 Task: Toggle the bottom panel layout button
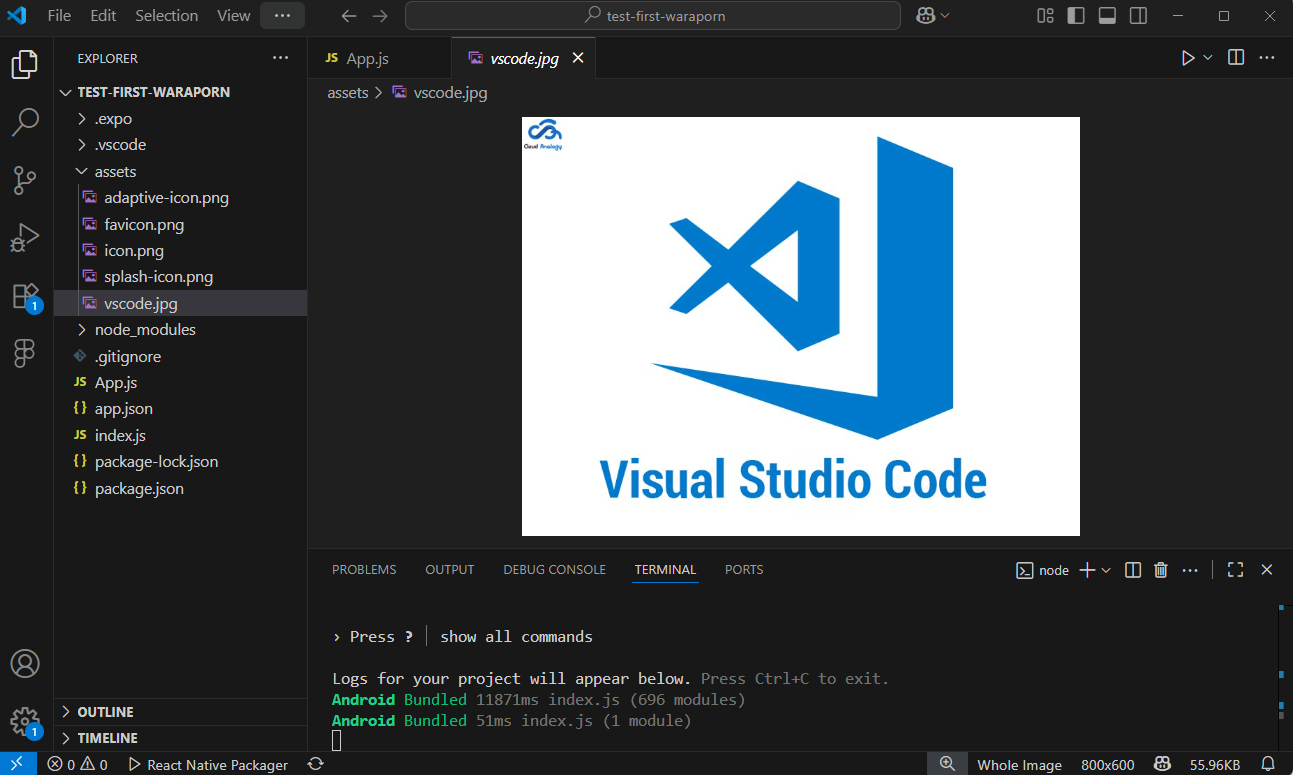click(1107, 16)
